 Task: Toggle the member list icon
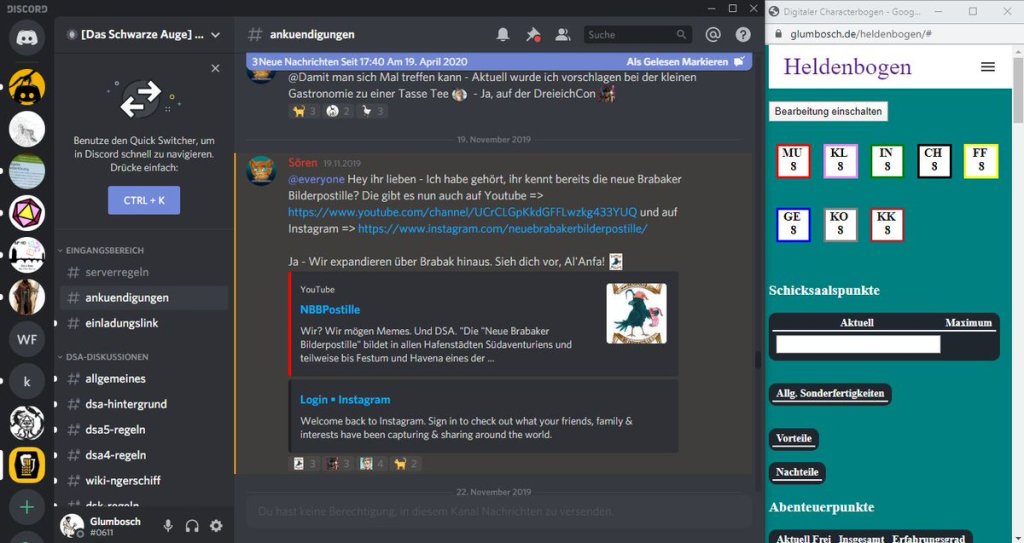pos(562,34)
